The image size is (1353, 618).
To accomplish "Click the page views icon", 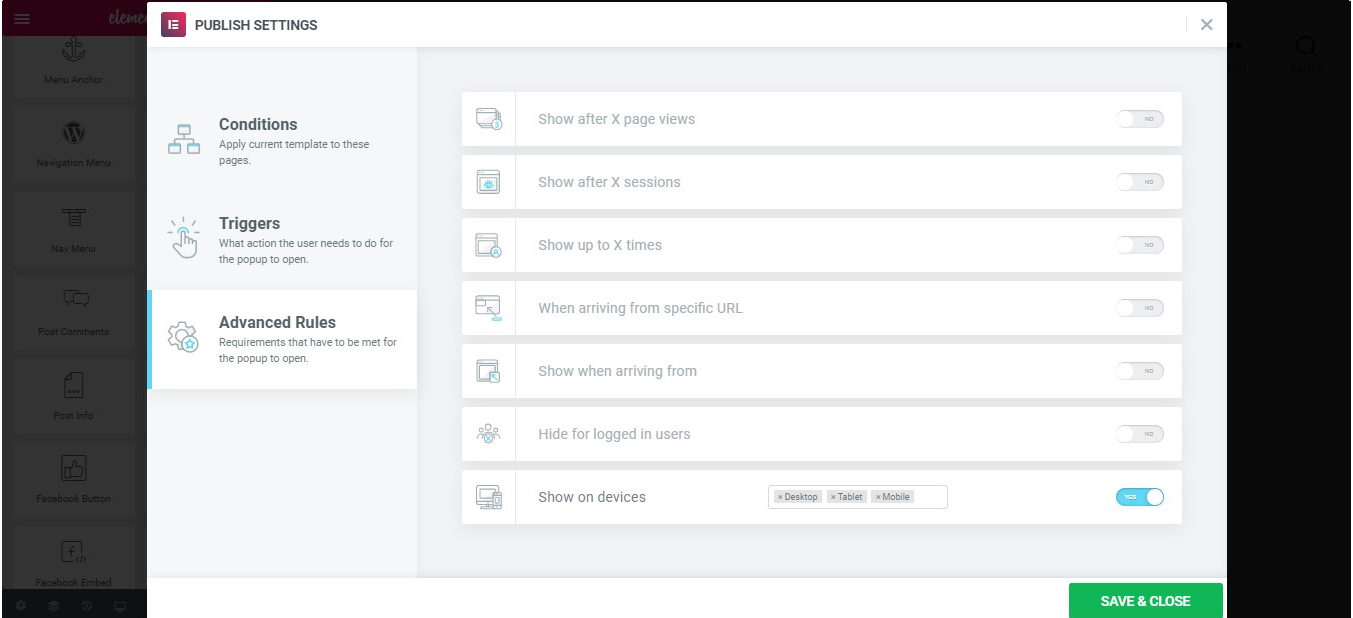I will (488, 119).
